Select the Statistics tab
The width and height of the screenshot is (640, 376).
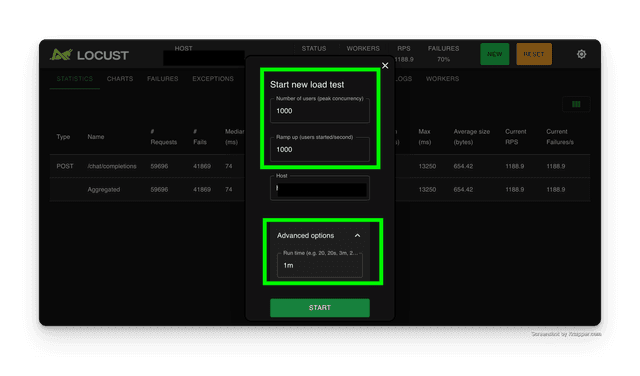[x=75, y=79]
